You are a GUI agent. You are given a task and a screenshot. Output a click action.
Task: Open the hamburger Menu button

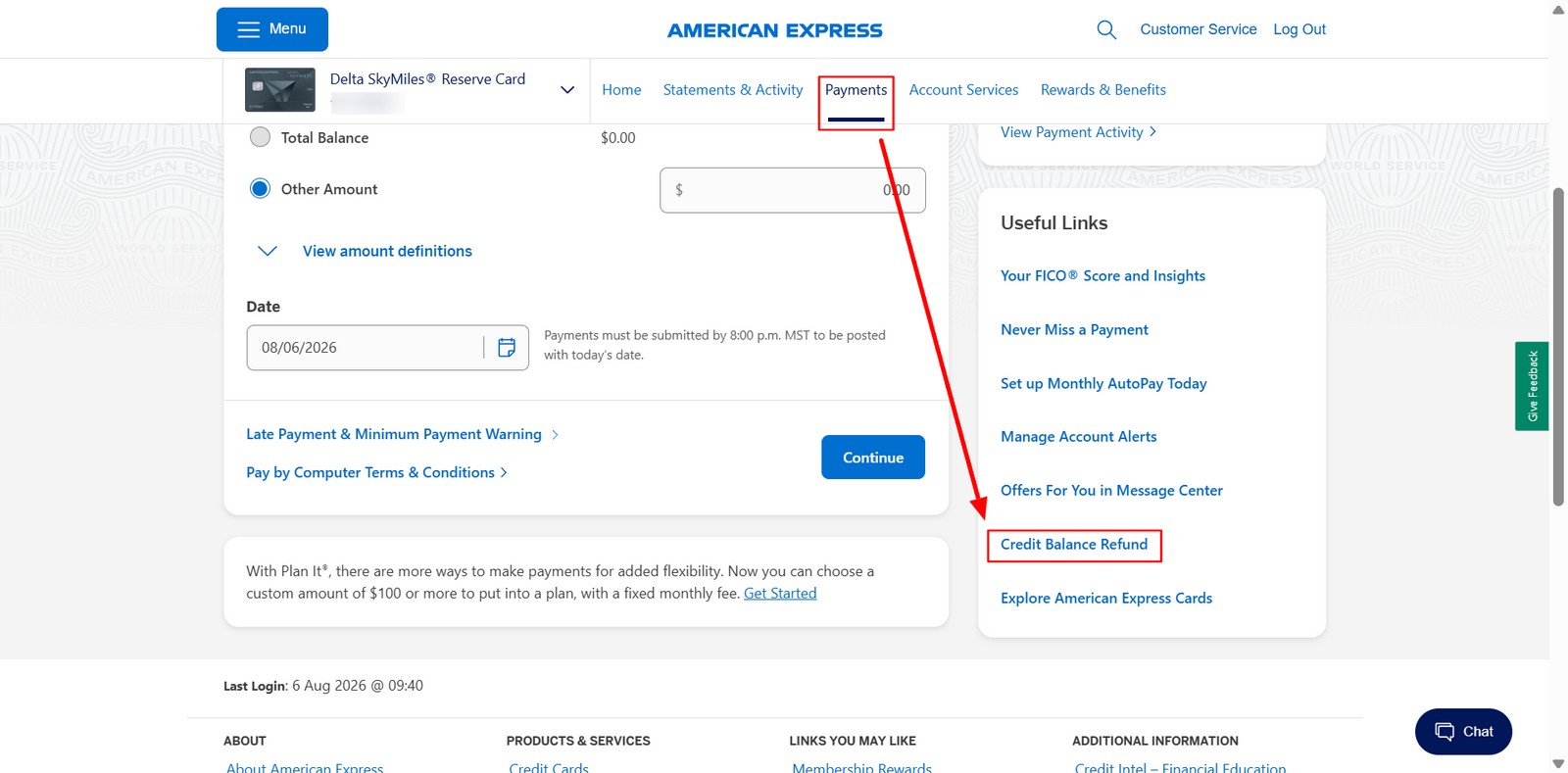click(x=272, y=29)
